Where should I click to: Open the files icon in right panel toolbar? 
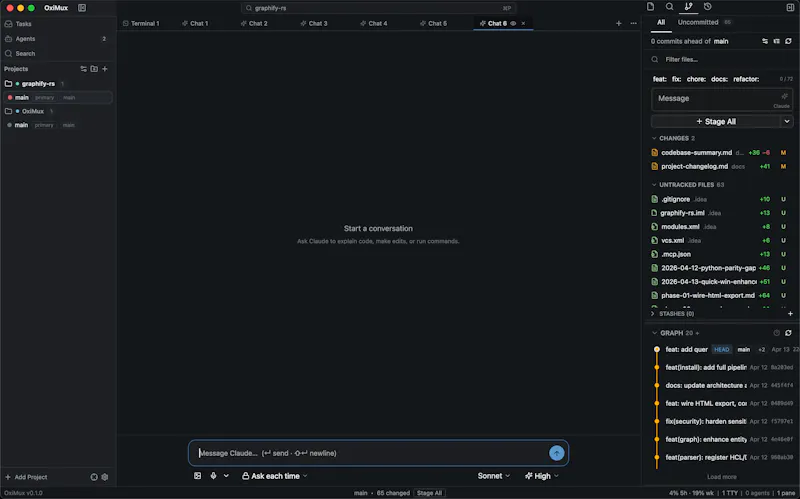(650, 7)
